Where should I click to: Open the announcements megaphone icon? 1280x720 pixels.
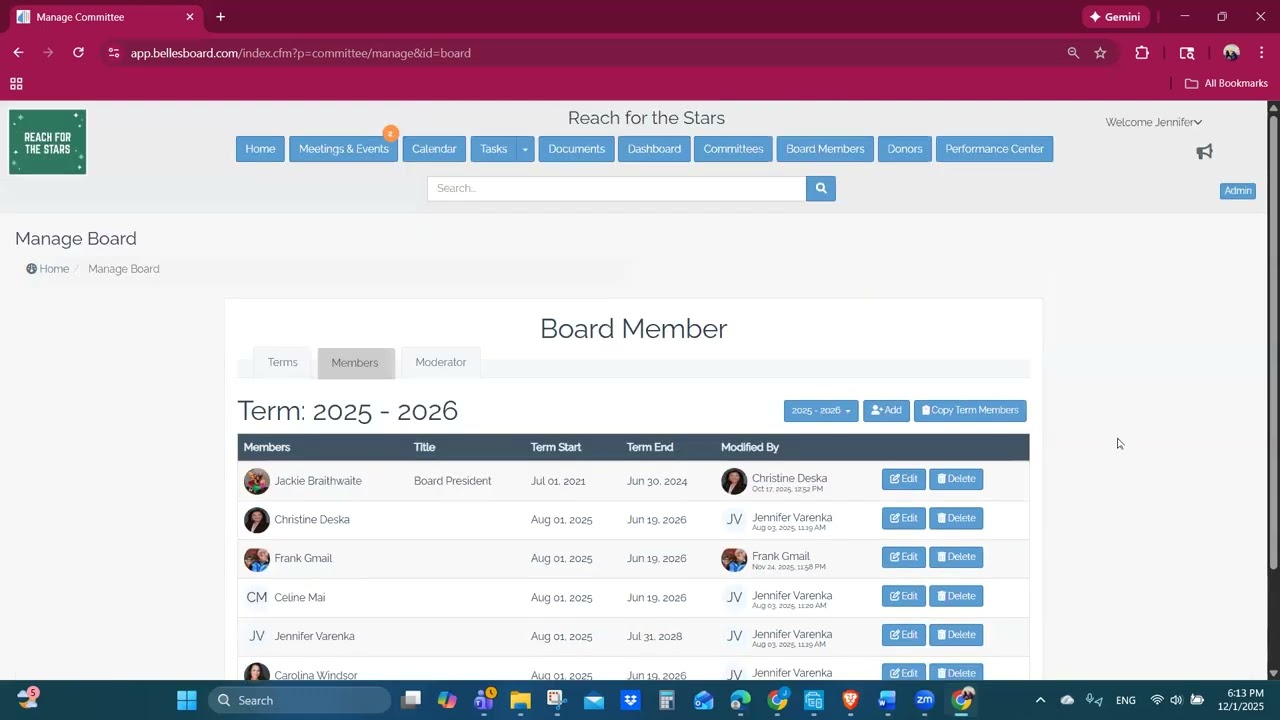pos(1204,152)
